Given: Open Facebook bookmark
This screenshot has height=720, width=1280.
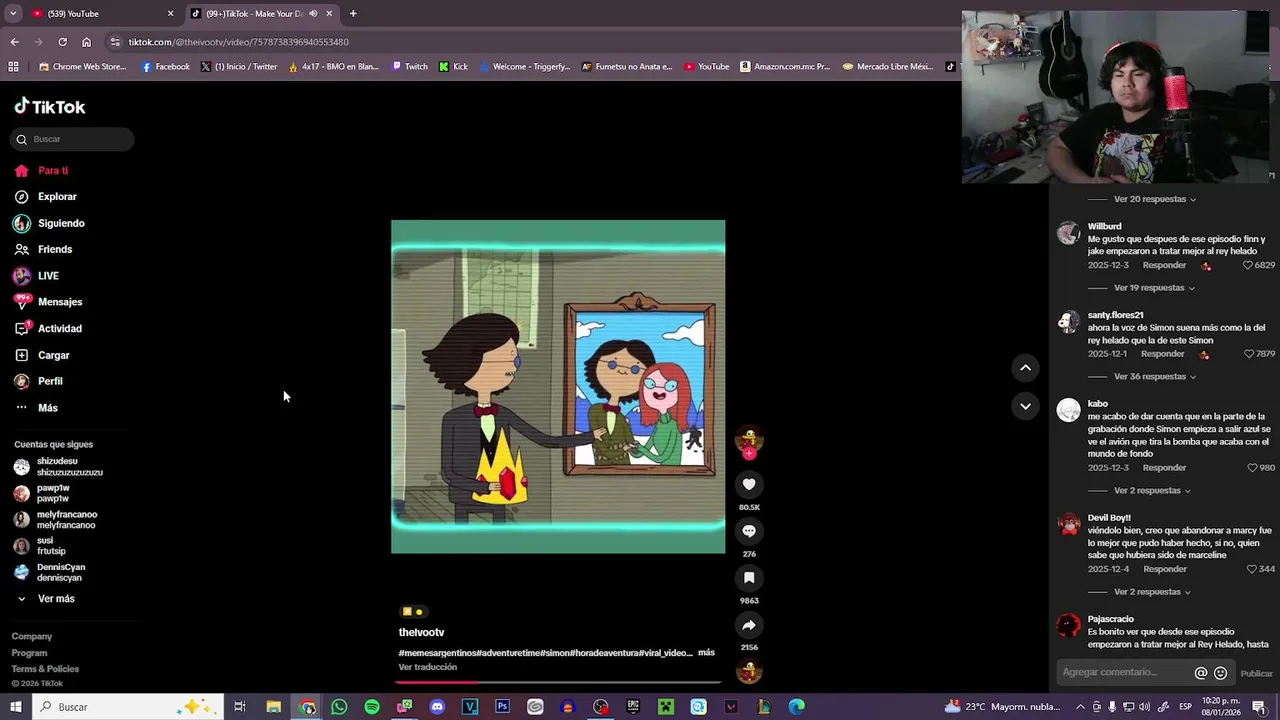Looking at the screenshot, I should click(x=165, y=67).
